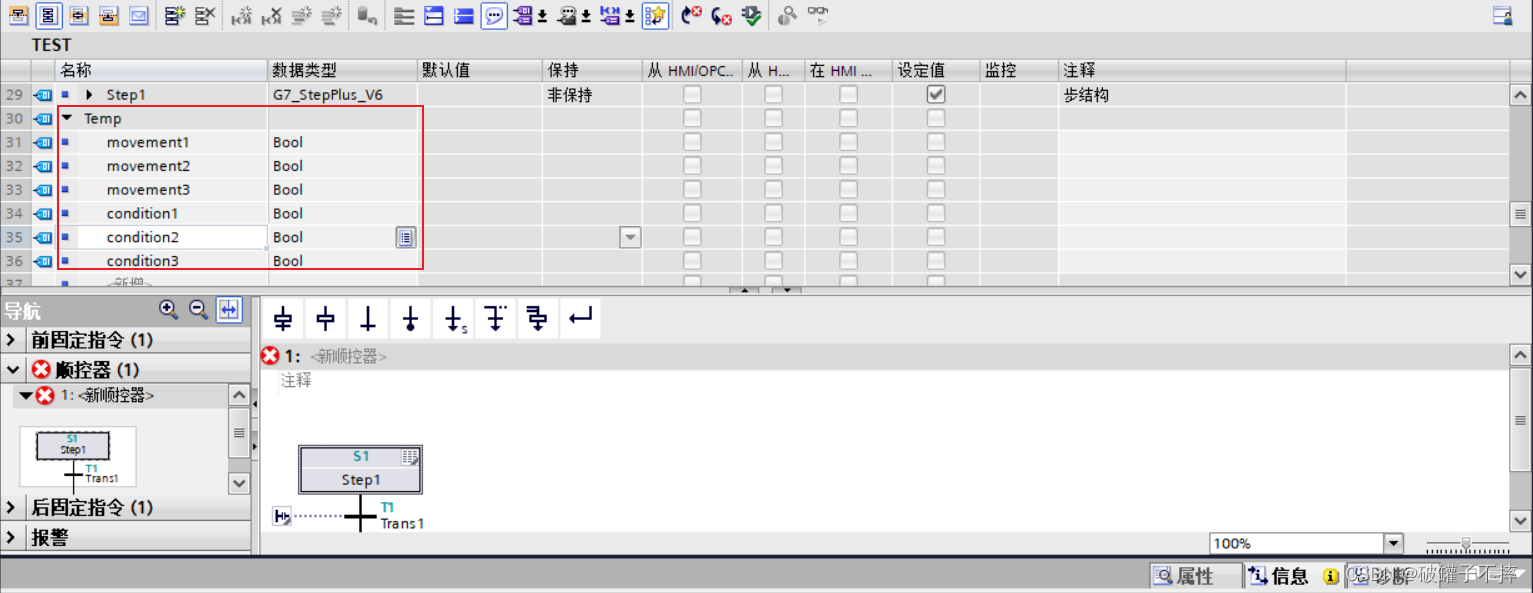Switch to the 属性 tab
Screen dimensions: 1533x593
(x=1195, y=575)
